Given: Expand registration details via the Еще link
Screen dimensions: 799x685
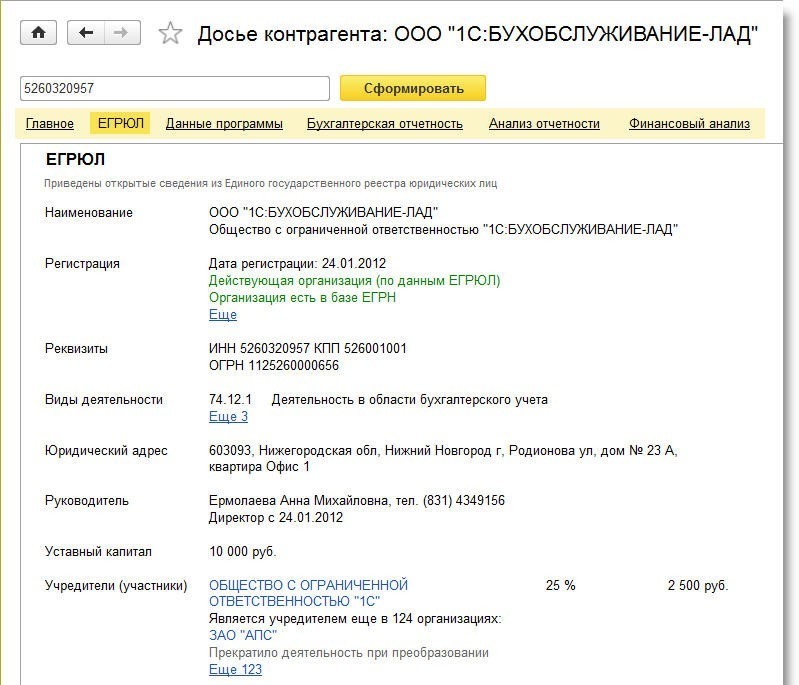Looking at the screenshot, I should (222, 315).
